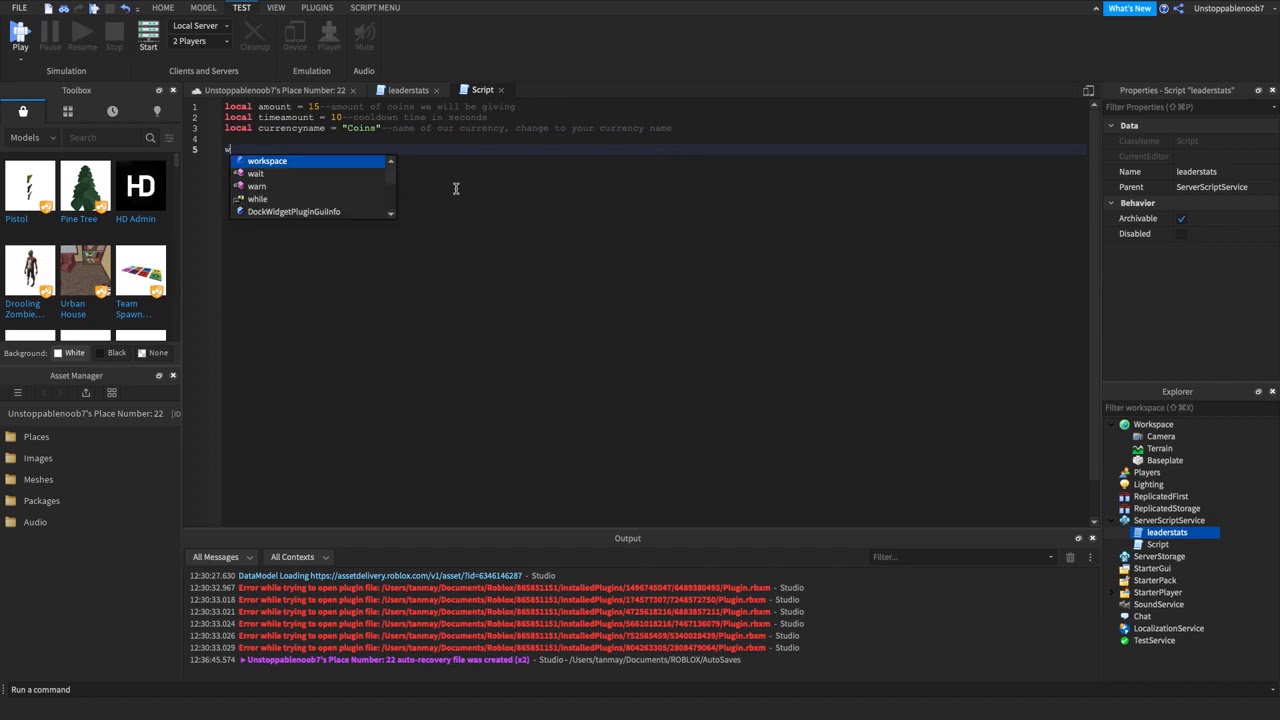Select the HD Admin model thumbnail
The image size is (1280, 720).
140,186
